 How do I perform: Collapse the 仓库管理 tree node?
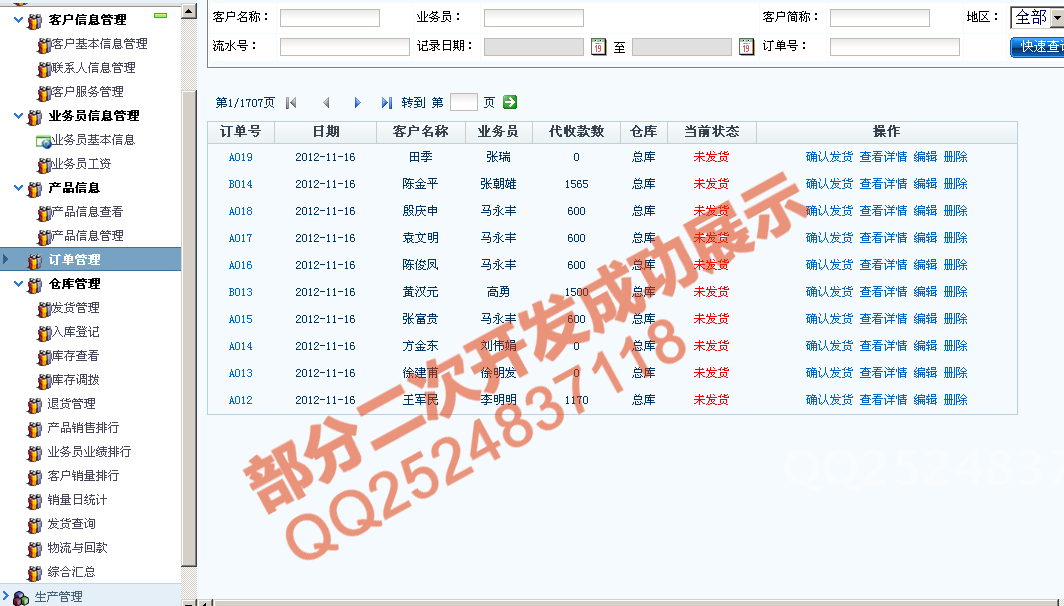pos(18,284)
